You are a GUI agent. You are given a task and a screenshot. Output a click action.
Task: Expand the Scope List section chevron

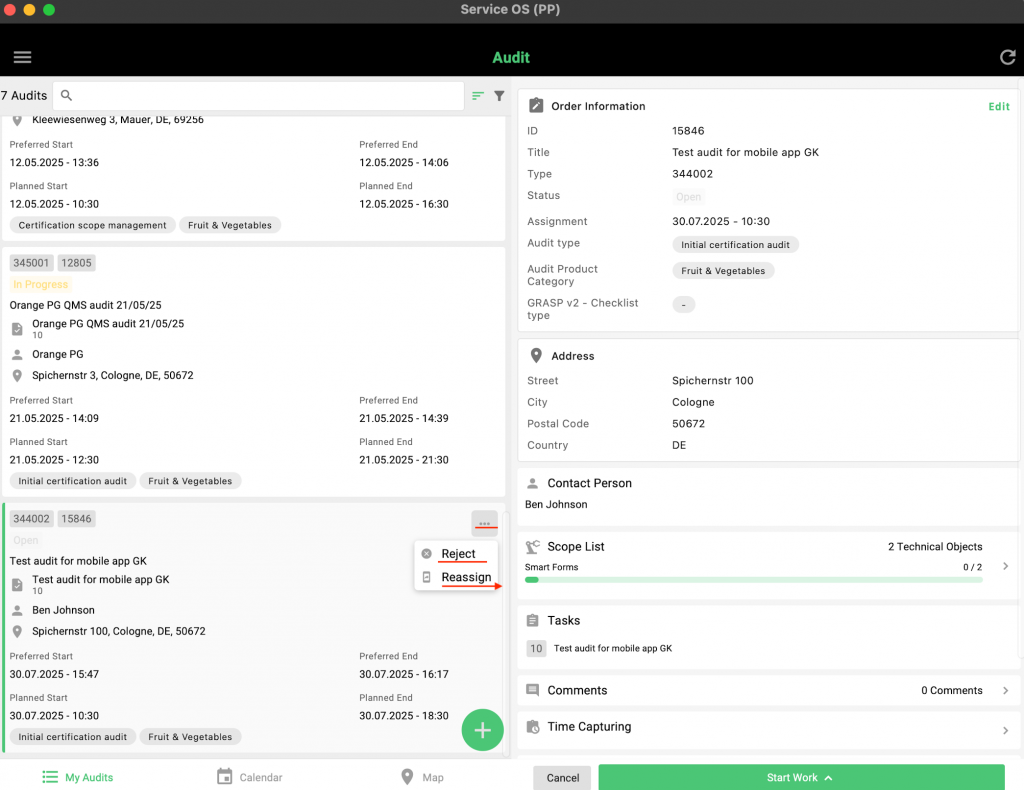[x=1005, y=566]
